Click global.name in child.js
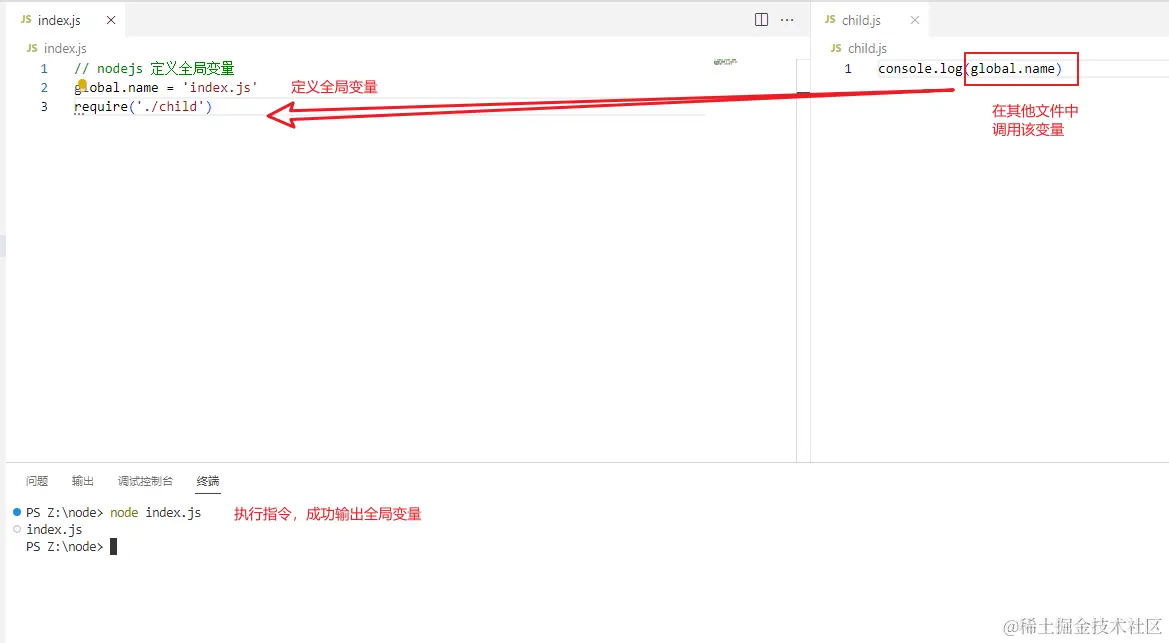Viewport: 1169px width, 643px height. point(1012,69)
